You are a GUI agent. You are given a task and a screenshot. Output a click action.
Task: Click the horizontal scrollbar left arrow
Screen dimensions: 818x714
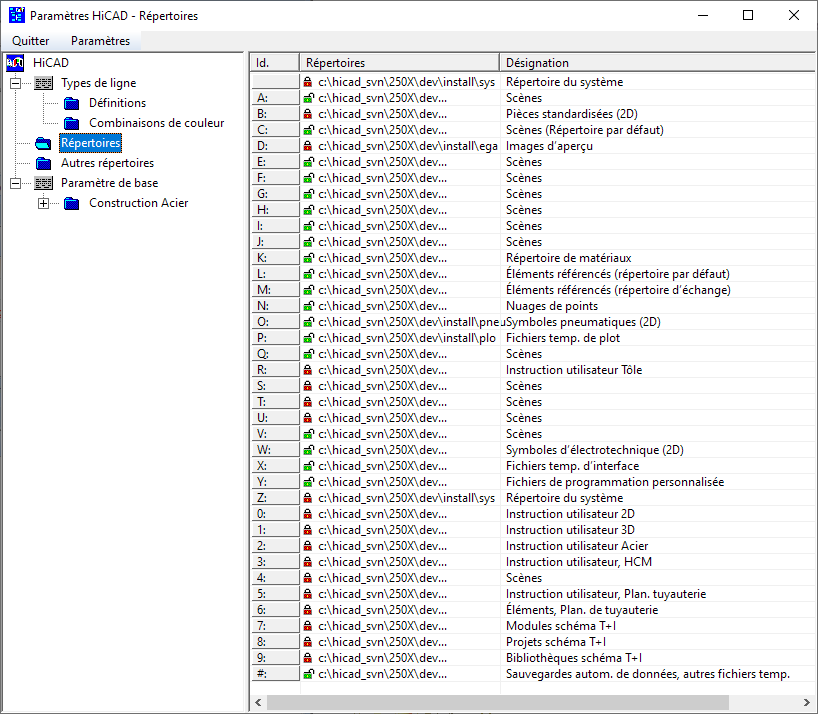(258, 703)
